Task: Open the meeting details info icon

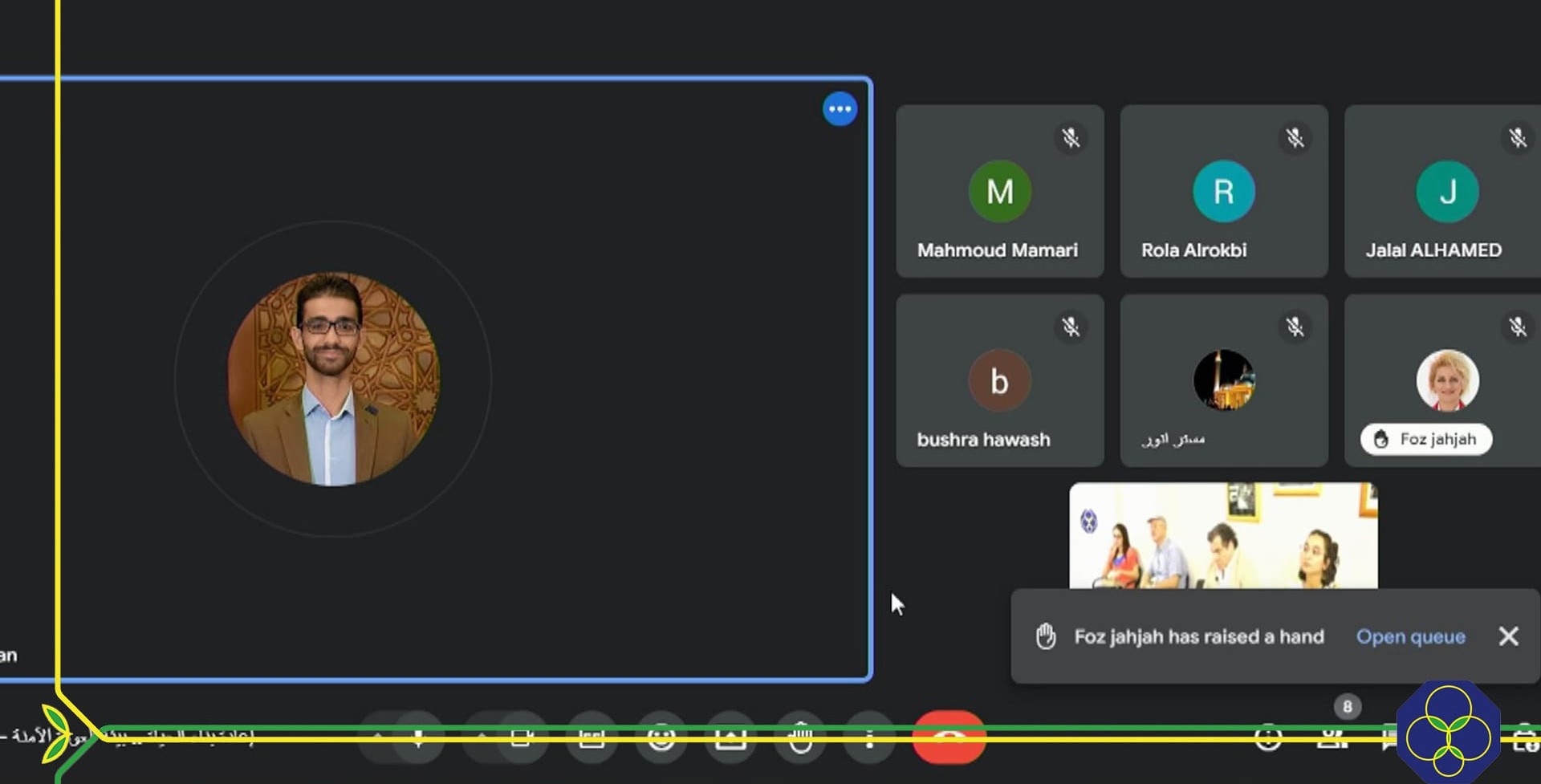Action: (1268, 737)
